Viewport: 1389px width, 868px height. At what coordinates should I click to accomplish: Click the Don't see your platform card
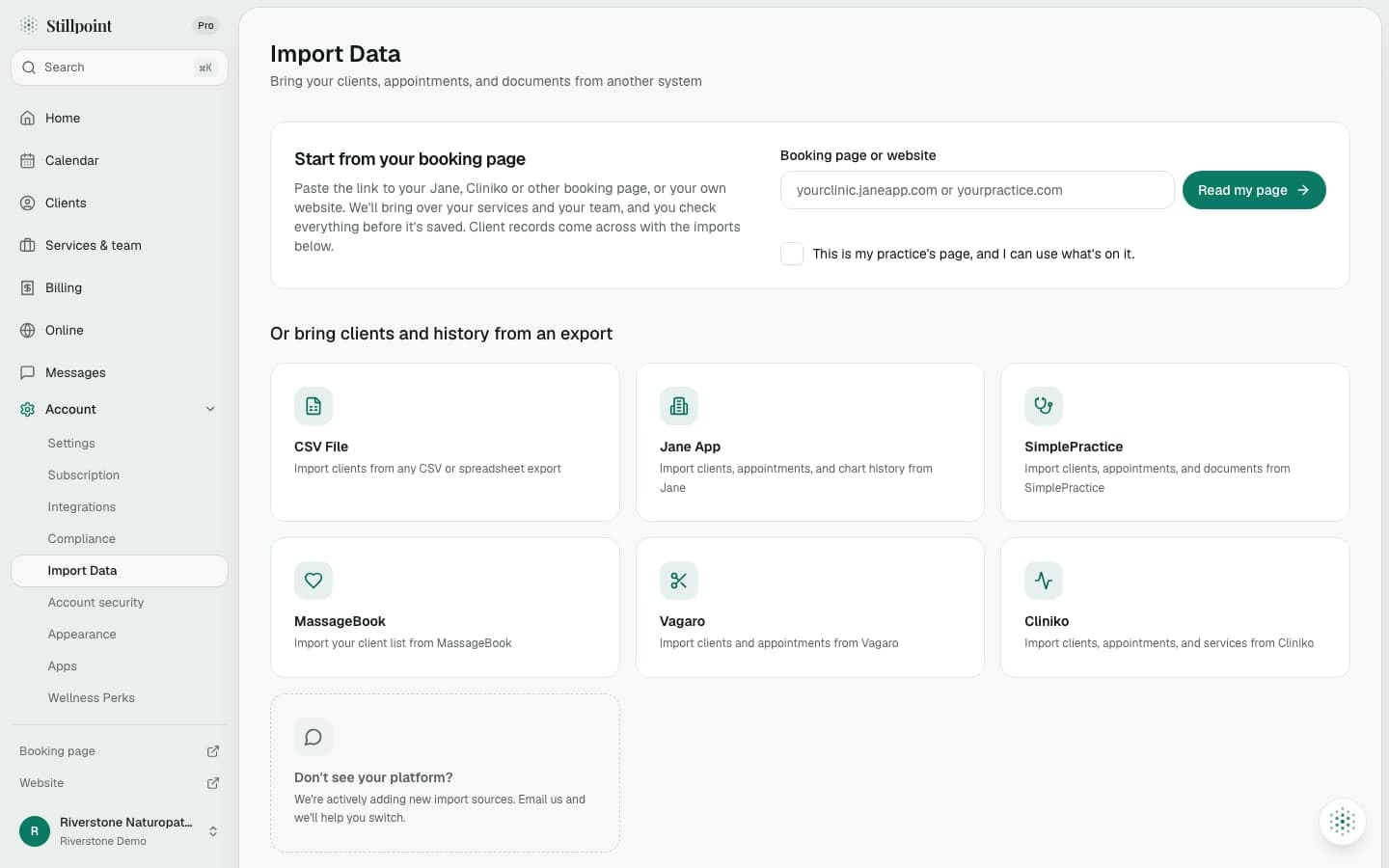coord(445,773)
